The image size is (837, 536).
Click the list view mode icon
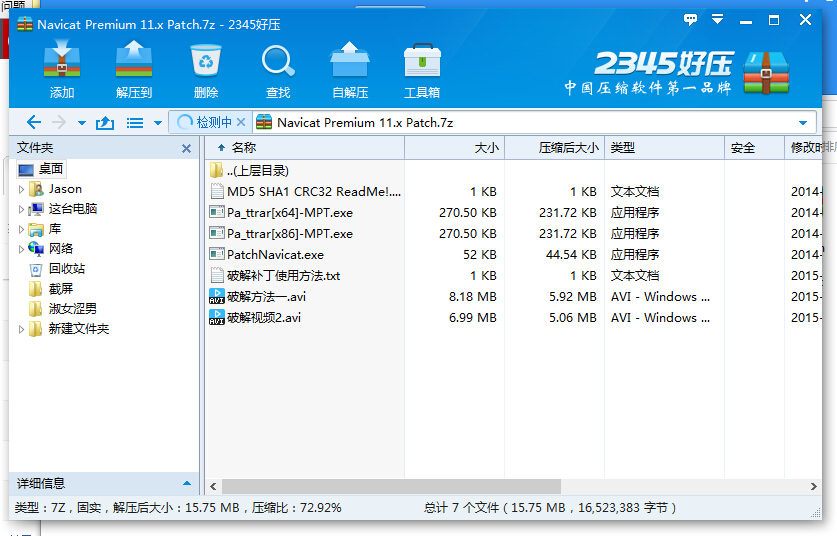click(x=135, y=123)
